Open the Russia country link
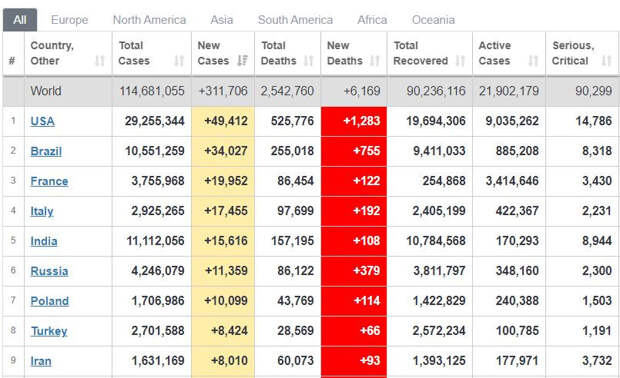 coord(49,271)
